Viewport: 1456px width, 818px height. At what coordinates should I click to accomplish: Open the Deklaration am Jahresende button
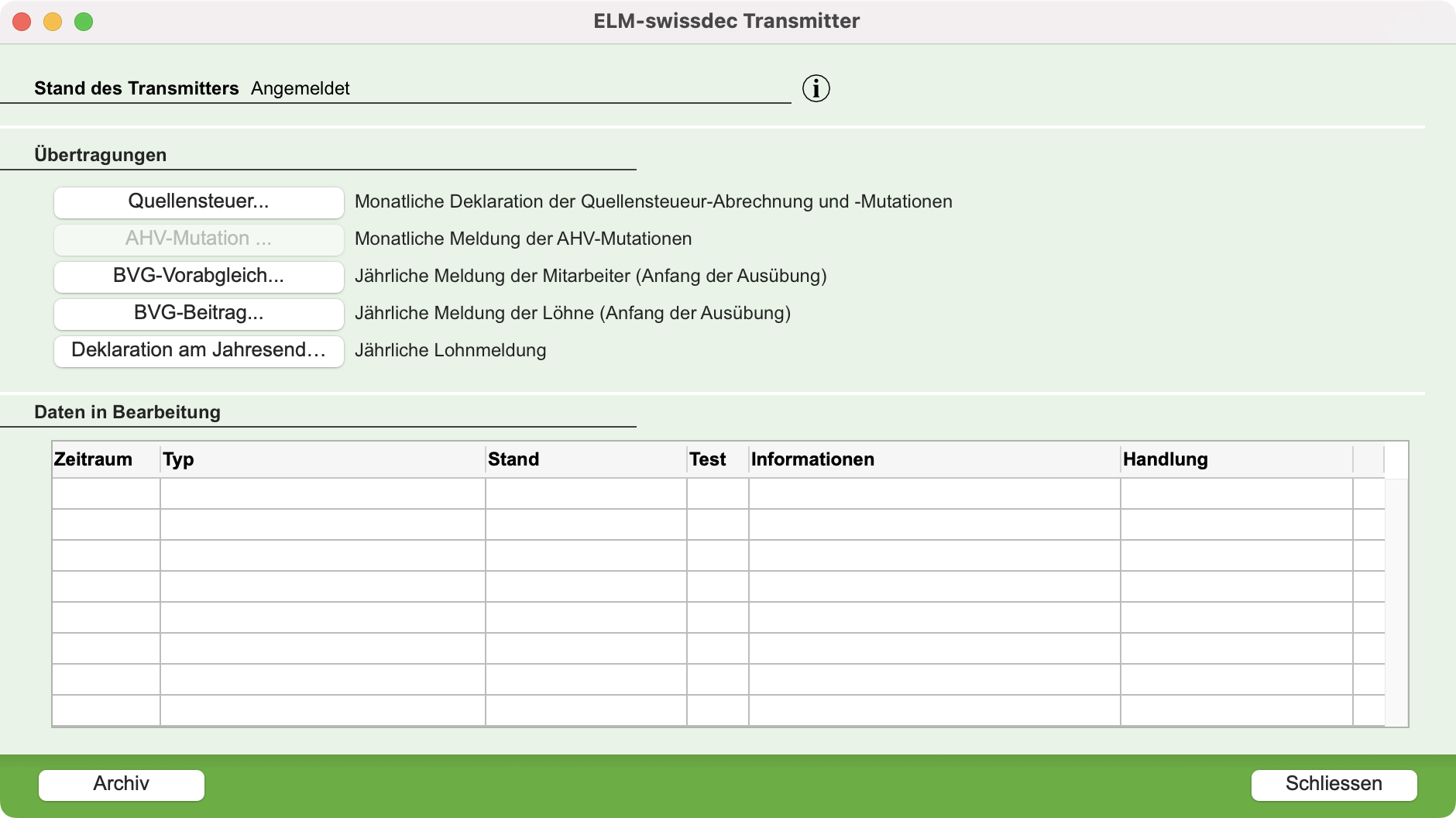coord(199,350)
